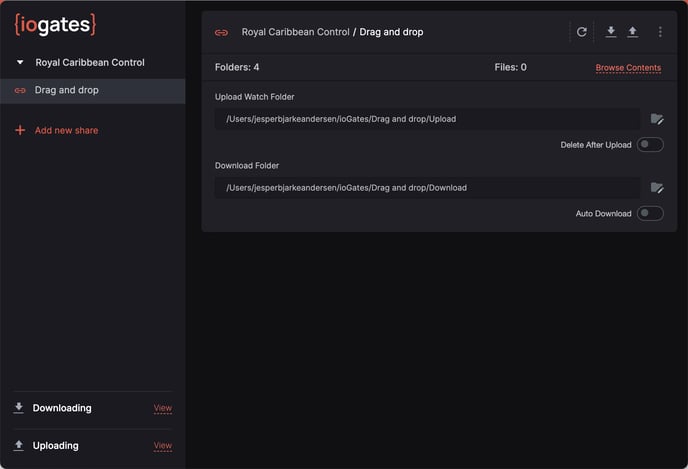Click the refresh icon in share header
This screenshot has width=688, height=469.
(x=582, y=32)
